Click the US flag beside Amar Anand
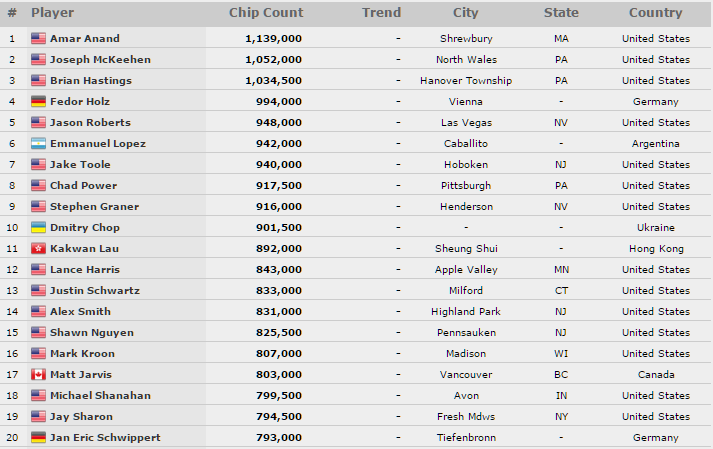The height and width of the screenshot is (449, 713). (x=38, y=39)
